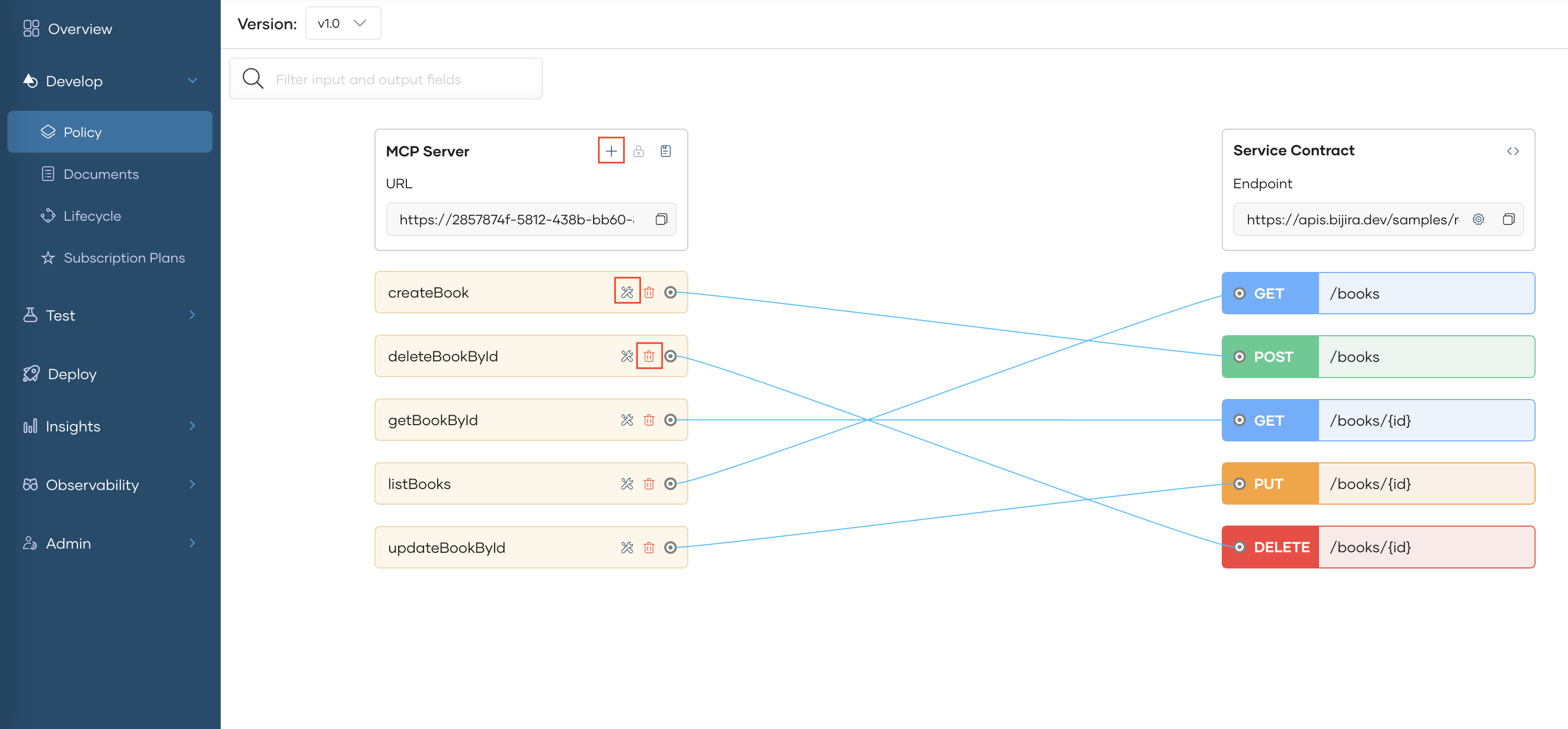Viewport: 1568px width, 729px height.
Task: Click the connector node on PUT /books/{id}
Action: 1240,484
